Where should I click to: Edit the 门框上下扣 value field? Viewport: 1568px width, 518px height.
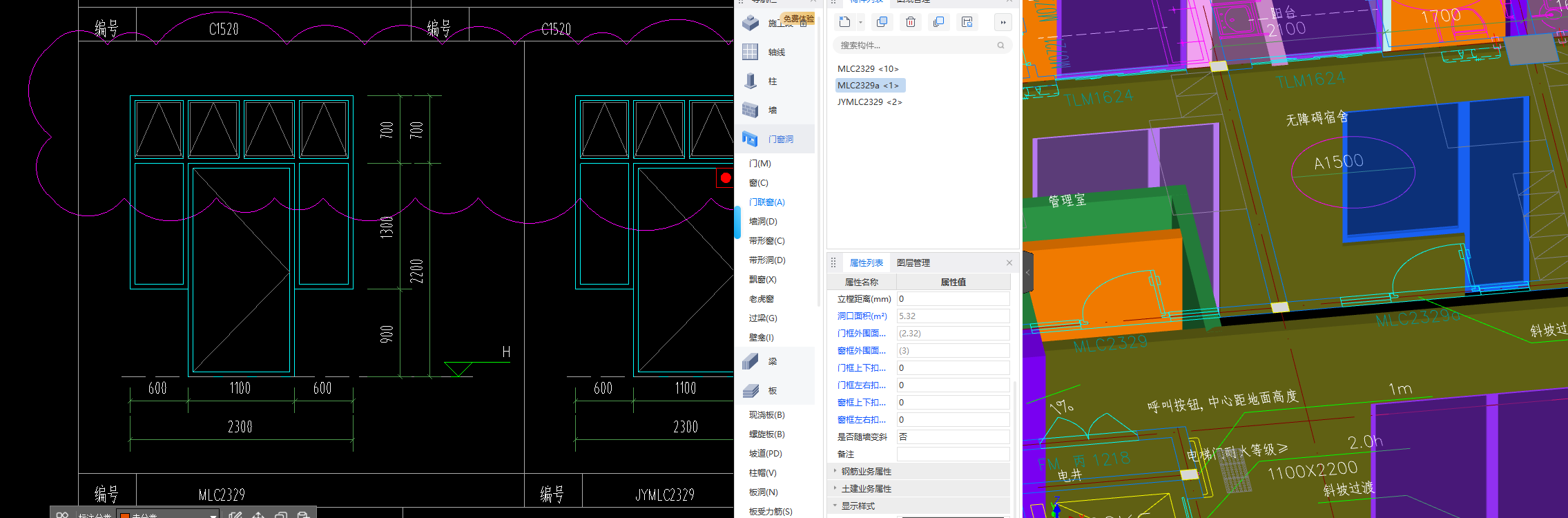click(953, 368)
